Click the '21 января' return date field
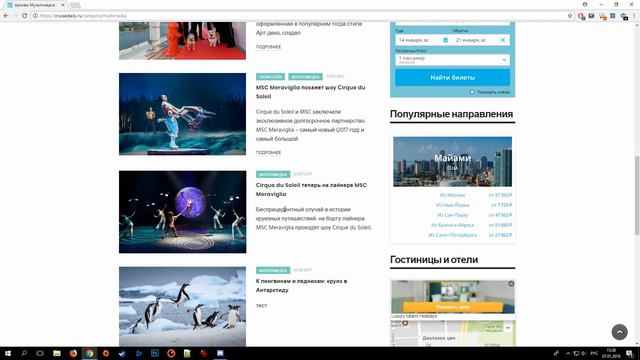Image resolution: width=640 pixels, height=360 pixels. (481, 40)
